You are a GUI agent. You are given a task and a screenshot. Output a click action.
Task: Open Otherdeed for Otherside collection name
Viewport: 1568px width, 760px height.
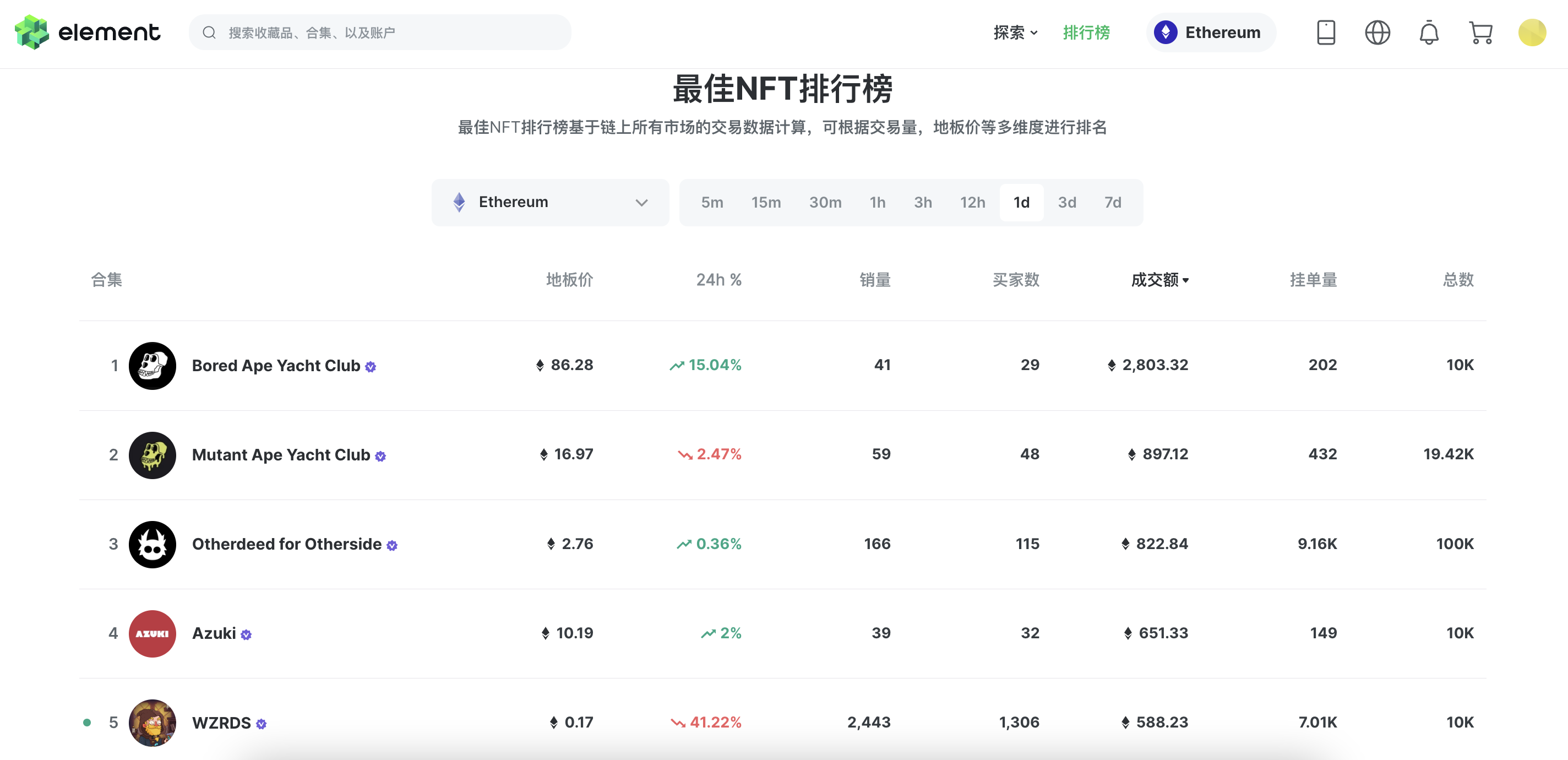(287, 545)
